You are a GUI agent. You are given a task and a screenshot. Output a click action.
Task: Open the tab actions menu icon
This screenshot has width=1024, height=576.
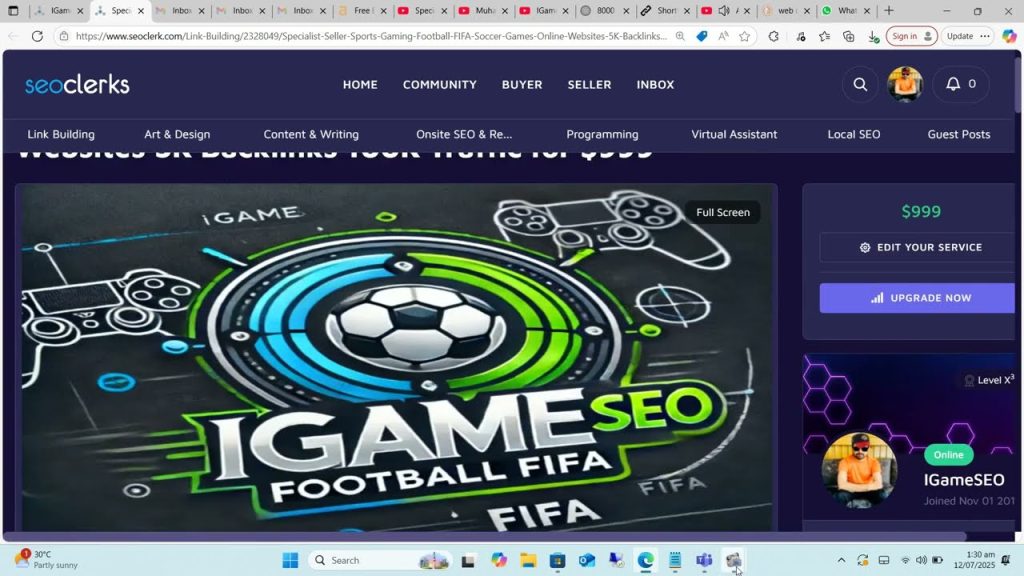click(x=13, y=10)
